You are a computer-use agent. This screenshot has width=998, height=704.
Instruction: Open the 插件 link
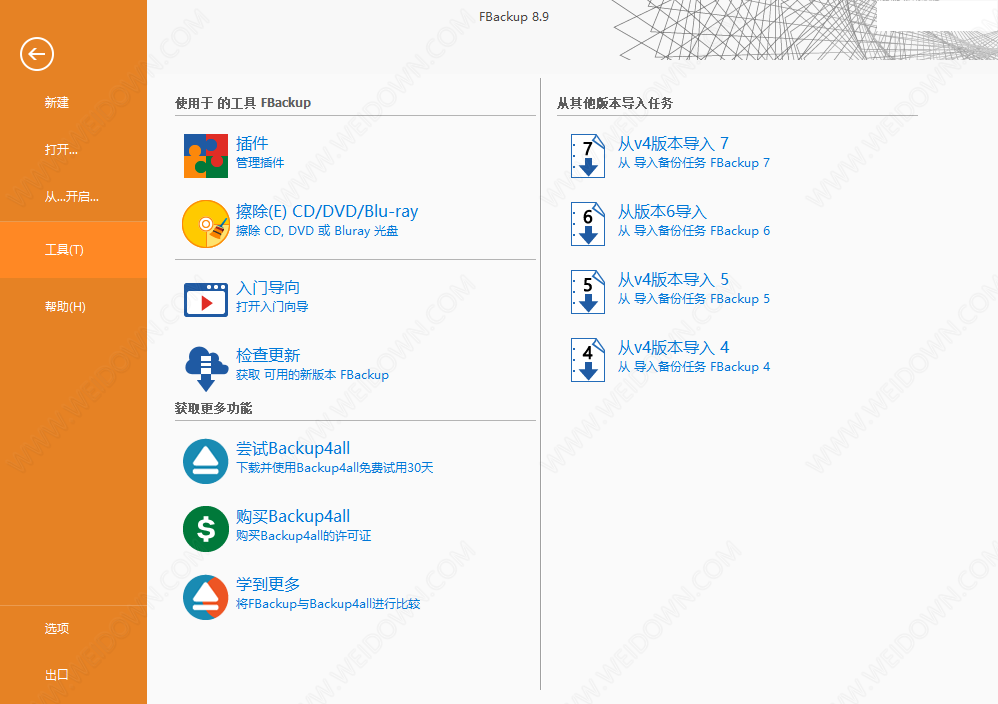click(252, 143)
